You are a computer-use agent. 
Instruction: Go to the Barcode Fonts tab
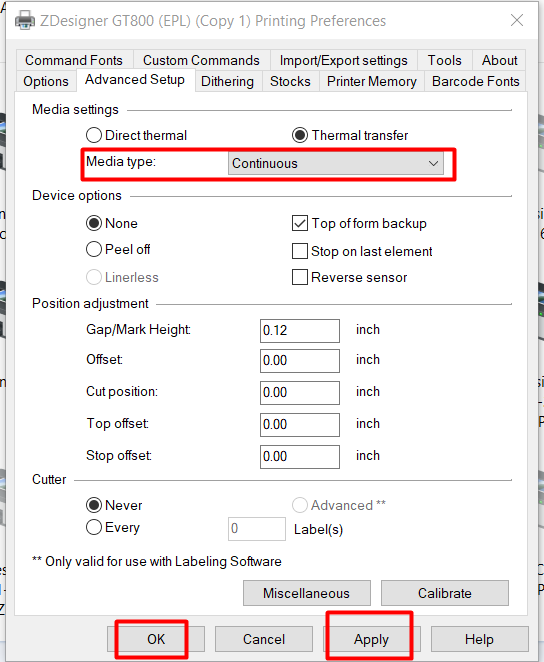(475, 81)
